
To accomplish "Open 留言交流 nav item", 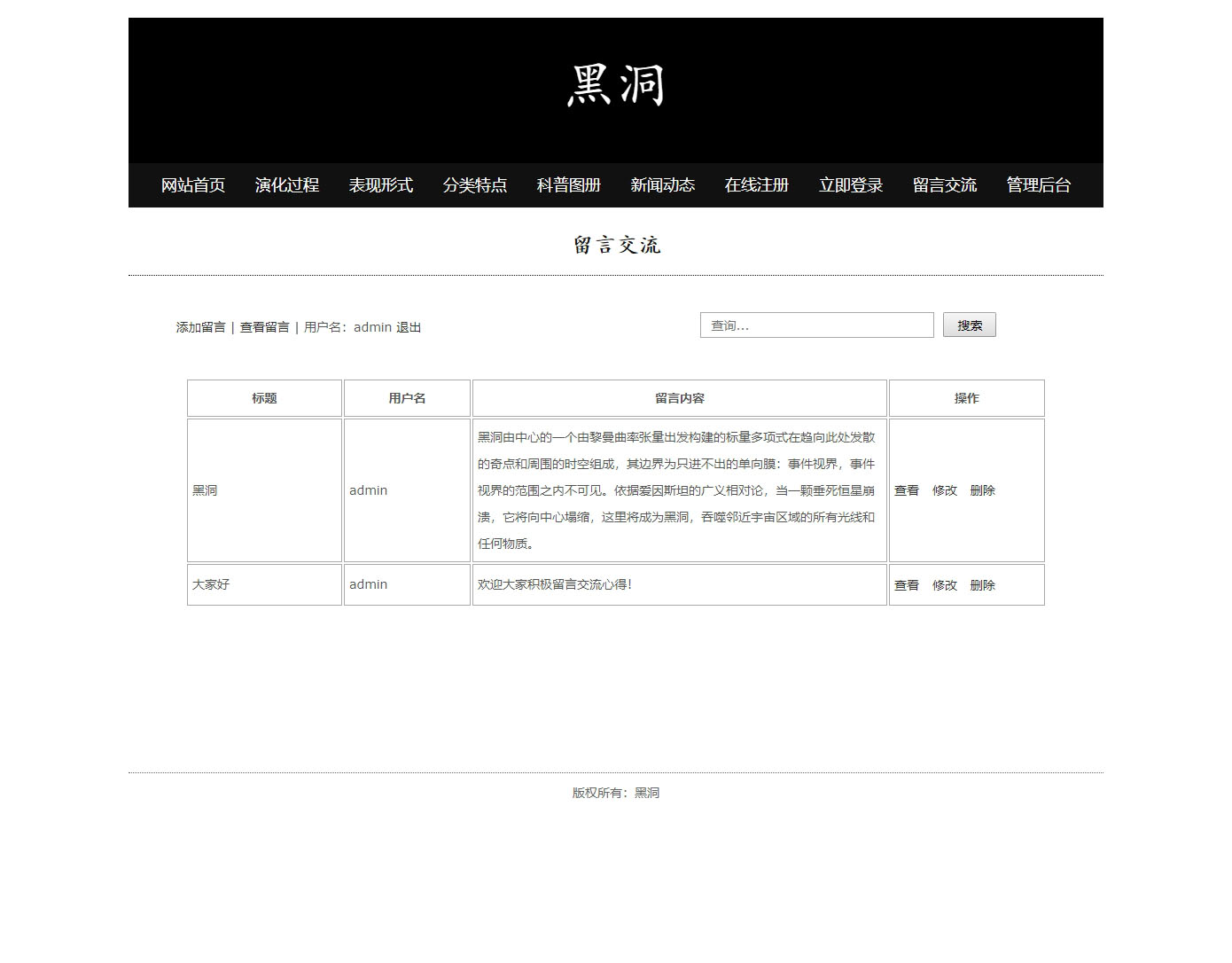I will [944, 185].
